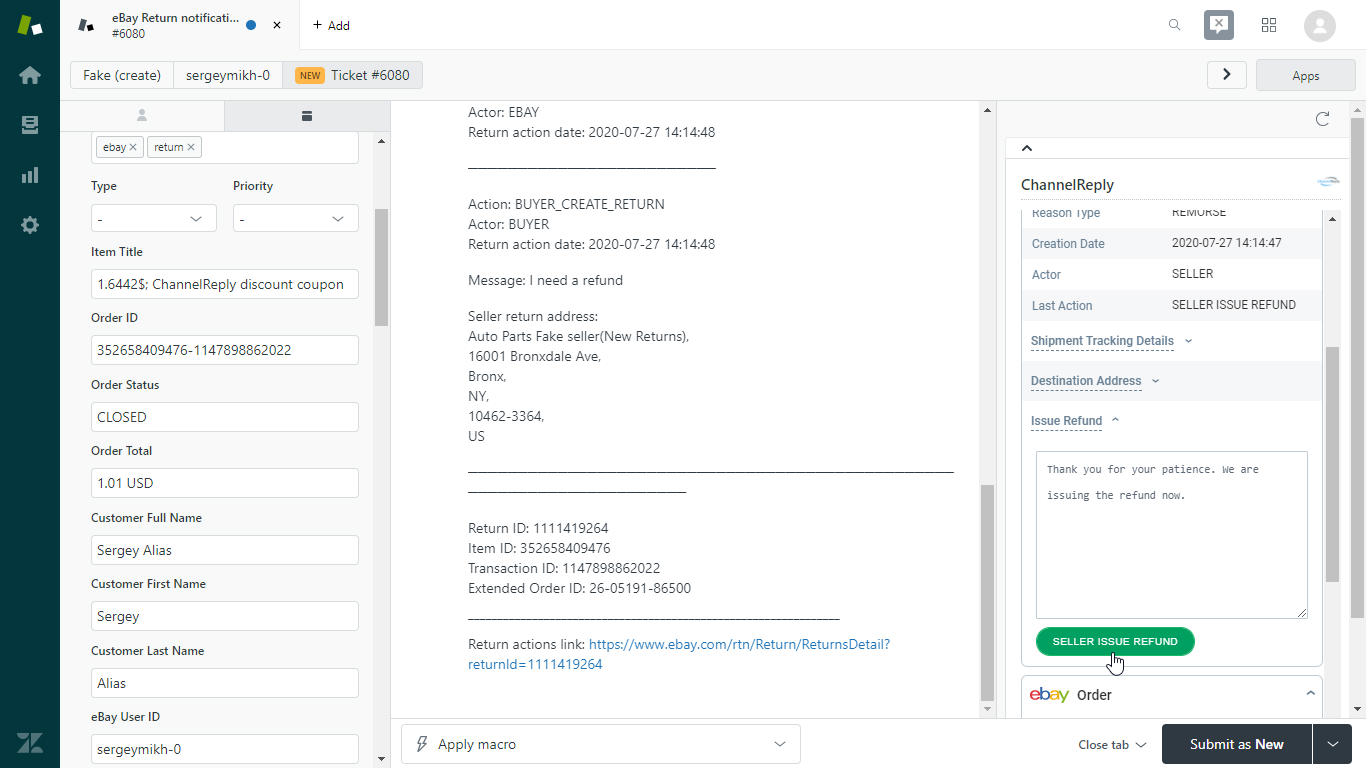Click Submit as New button
1366x768 pixels.
coord(1237,744)
